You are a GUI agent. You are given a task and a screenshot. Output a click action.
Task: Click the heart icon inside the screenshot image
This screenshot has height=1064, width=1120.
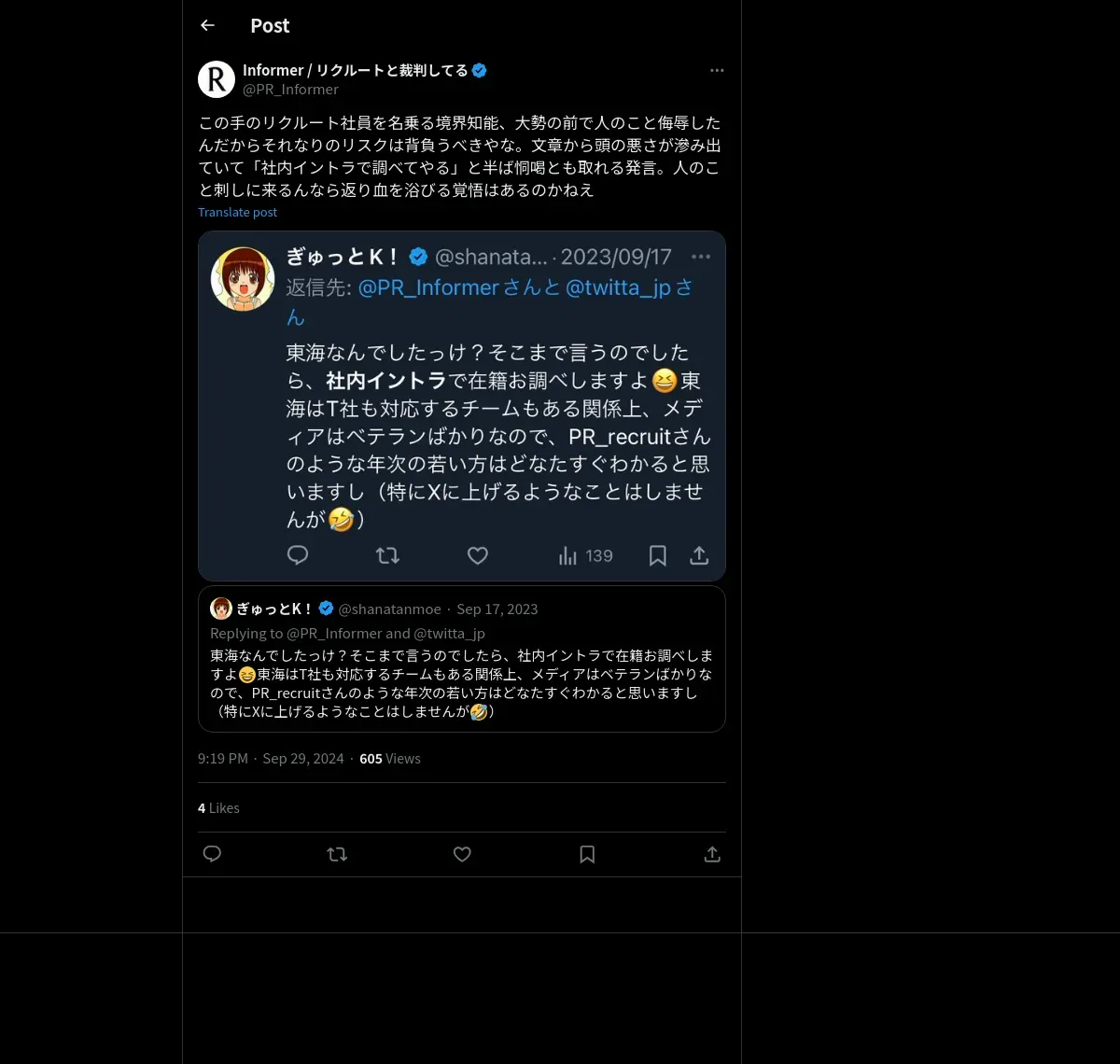(x=478, y=555)
